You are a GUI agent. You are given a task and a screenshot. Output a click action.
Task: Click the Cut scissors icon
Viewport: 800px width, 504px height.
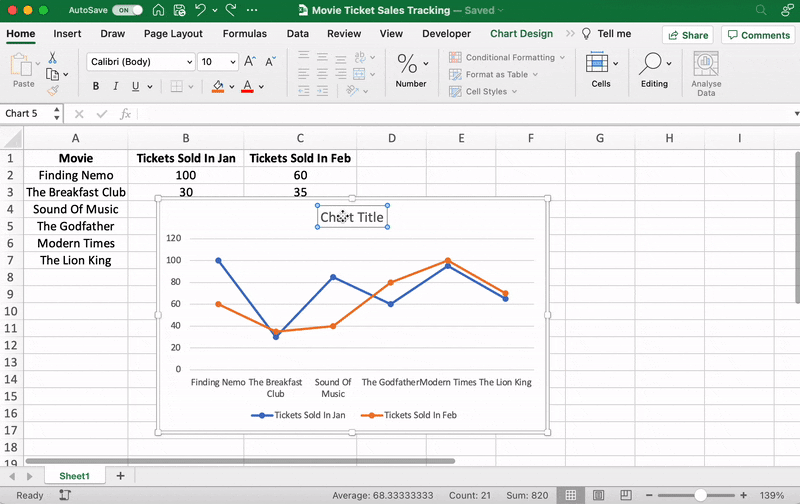53,58
